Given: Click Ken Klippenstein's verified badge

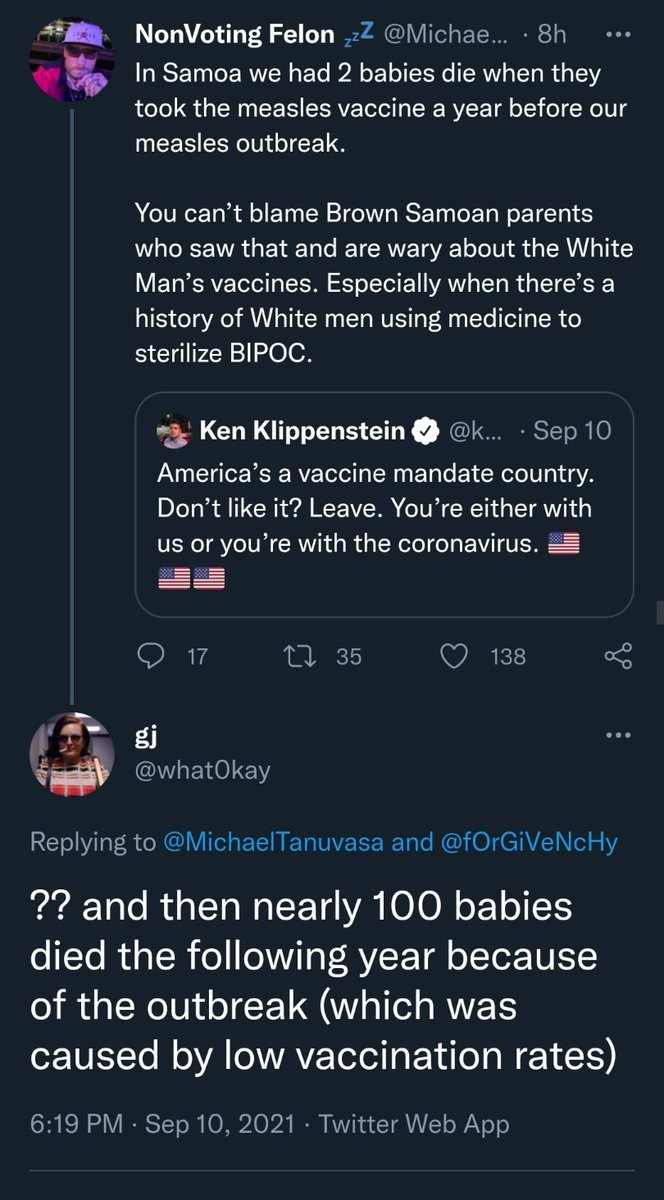Looking at the screenshot, I should pyautogui.click(x=424, y=431).
